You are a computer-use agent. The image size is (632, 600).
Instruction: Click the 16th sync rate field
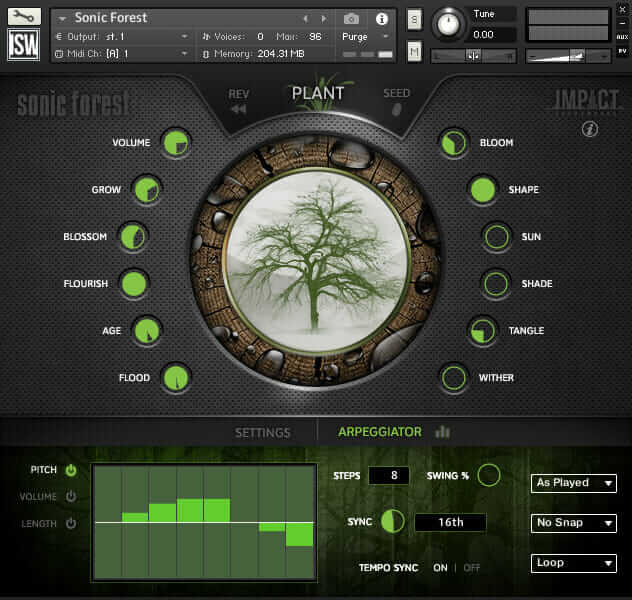point(450,522)
